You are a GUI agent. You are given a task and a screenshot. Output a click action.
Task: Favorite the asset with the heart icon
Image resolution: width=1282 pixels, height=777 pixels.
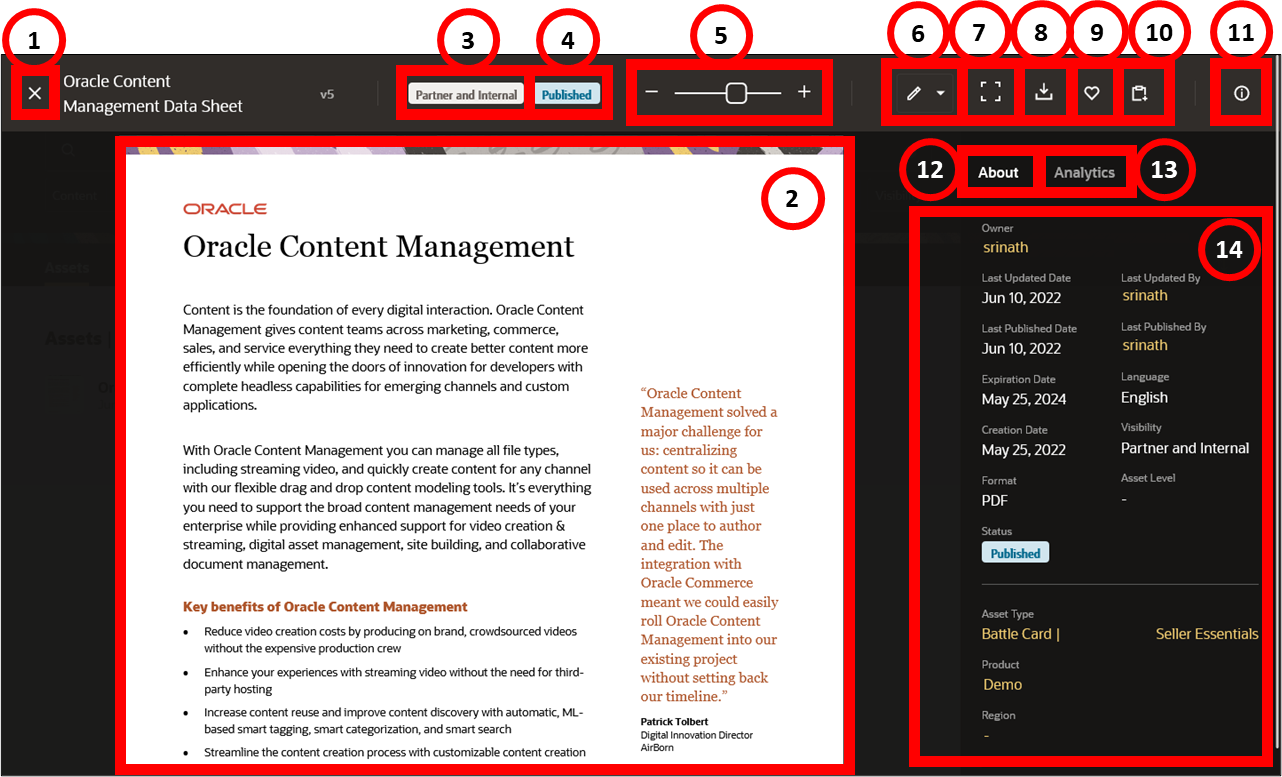[1092, 93]
